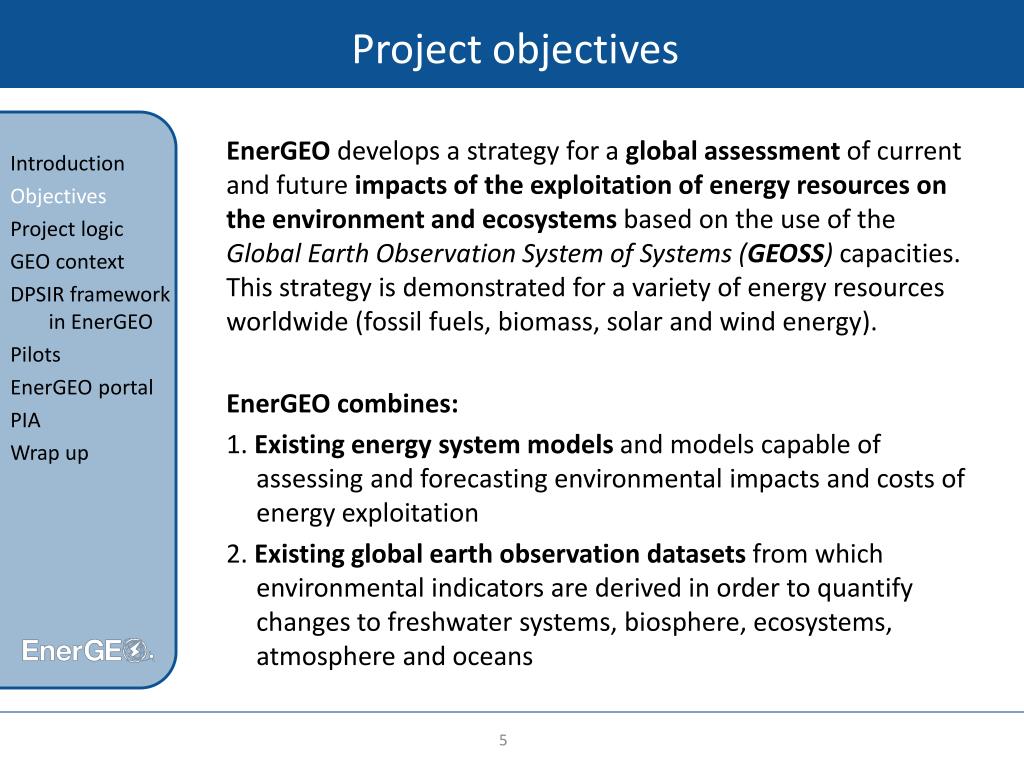Click Existing global earth observation datasets text
The width and height of the screenshot is (1024, 768).
500,554
